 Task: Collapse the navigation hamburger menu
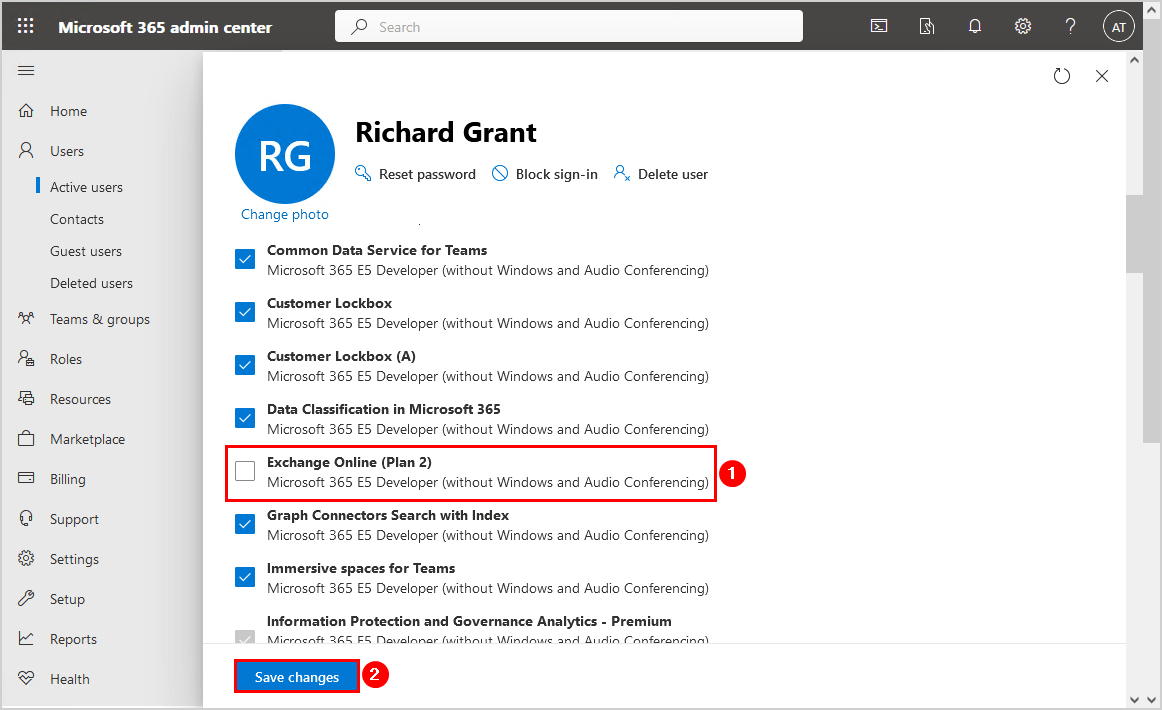click(26, 71)
